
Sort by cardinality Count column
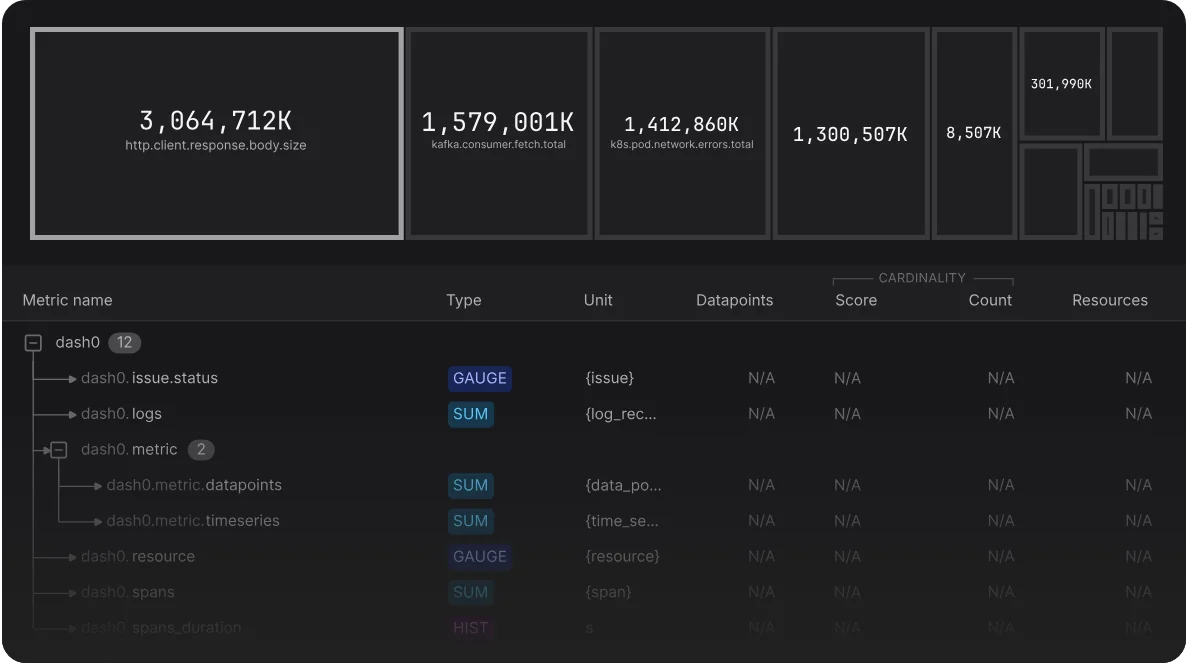(x=990, y=300)
